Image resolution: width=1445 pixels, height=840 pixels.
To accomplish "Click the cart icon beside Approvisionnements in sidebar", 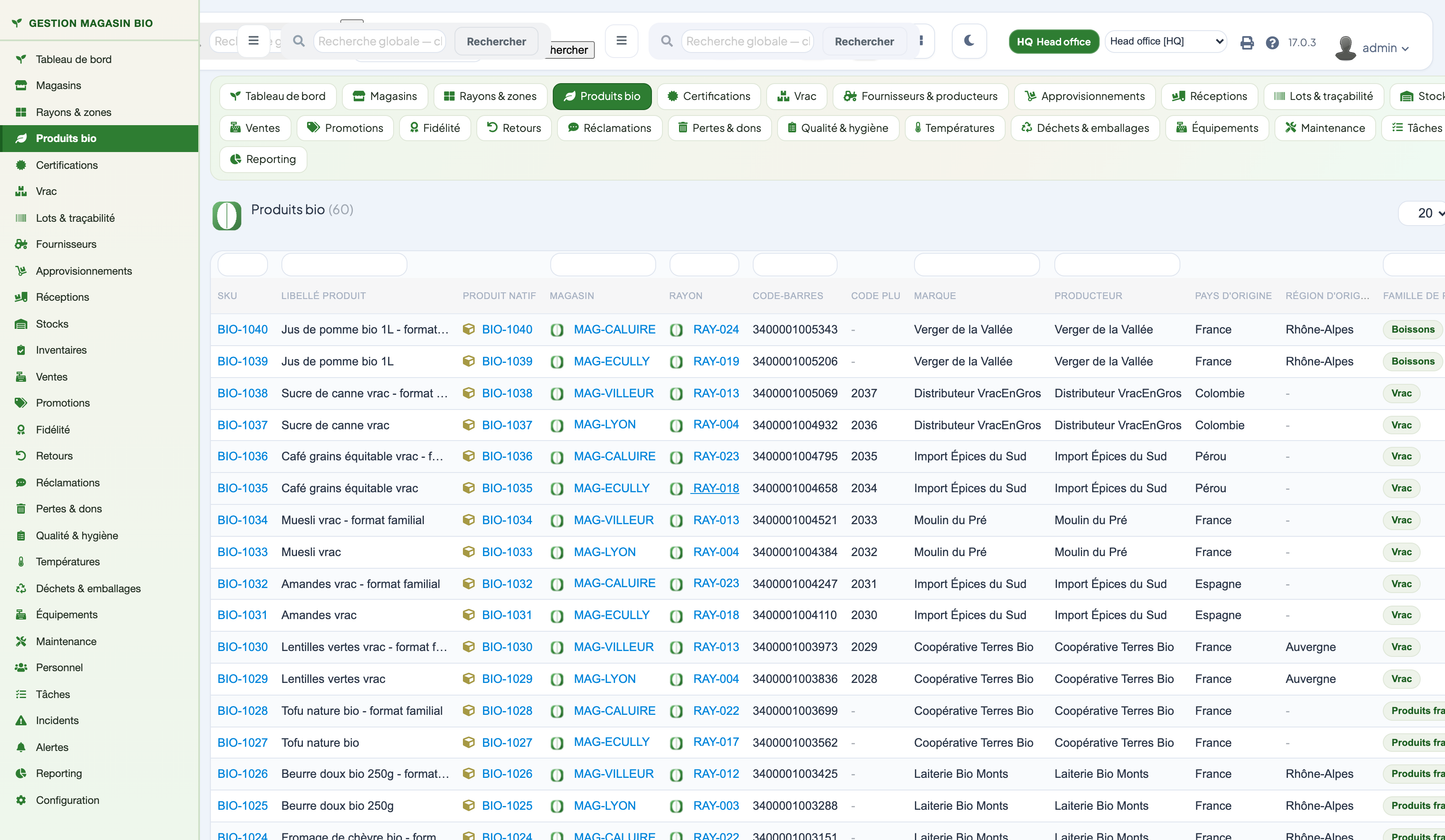I will click(20, 271).
